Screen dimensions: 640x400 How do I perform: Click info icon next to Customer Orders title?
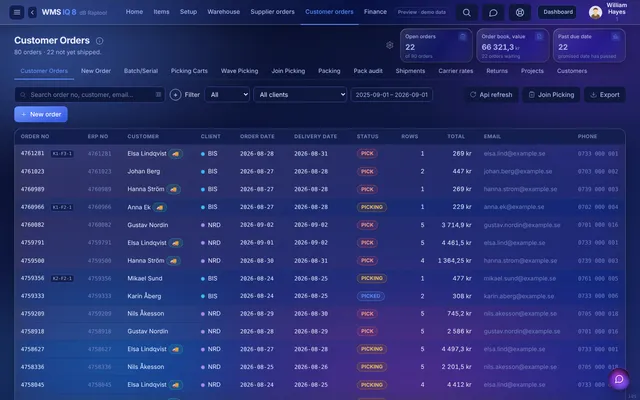click(99, 41)
